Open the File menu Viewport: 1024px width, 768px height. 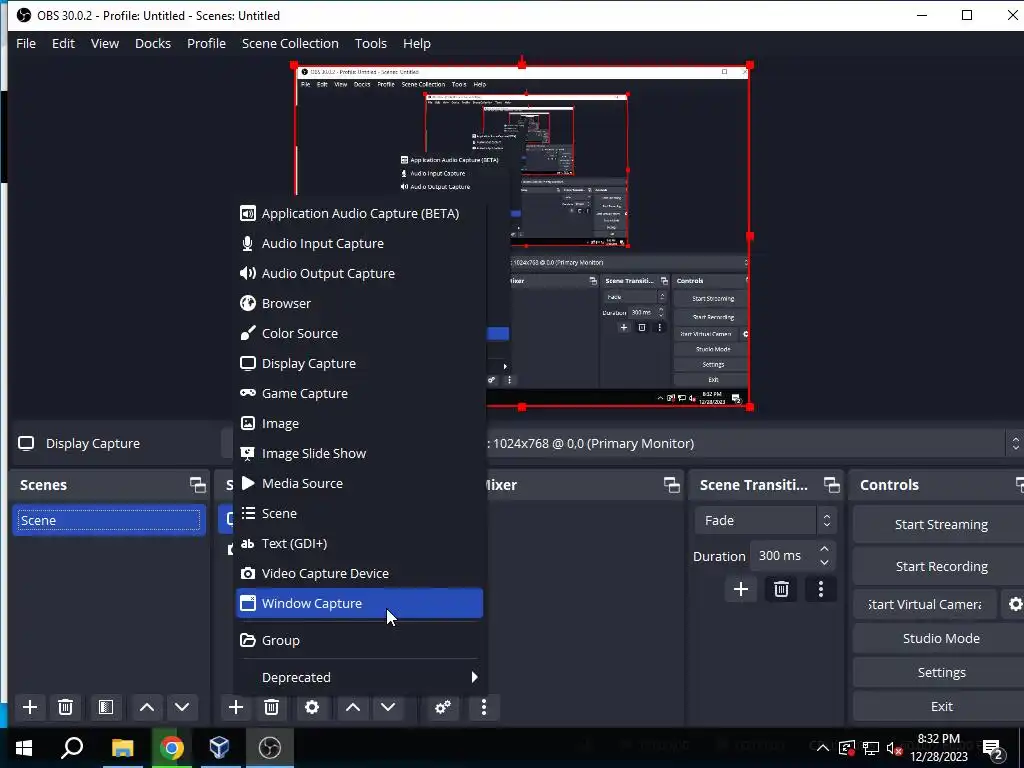[x=26, y=44]
